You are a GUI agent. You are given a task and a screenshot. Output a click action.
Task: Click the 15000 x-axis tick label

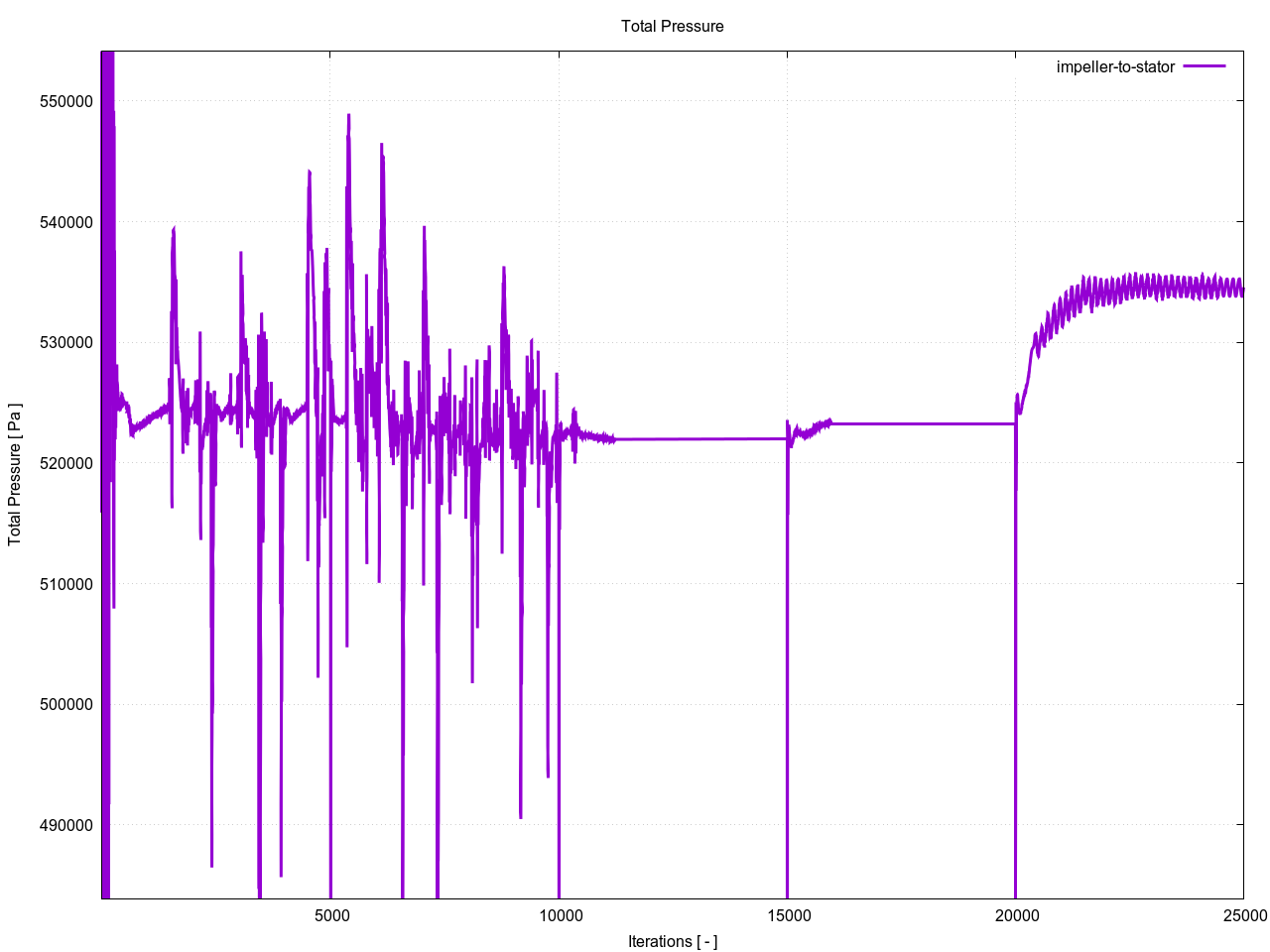(x=788, y=915)
